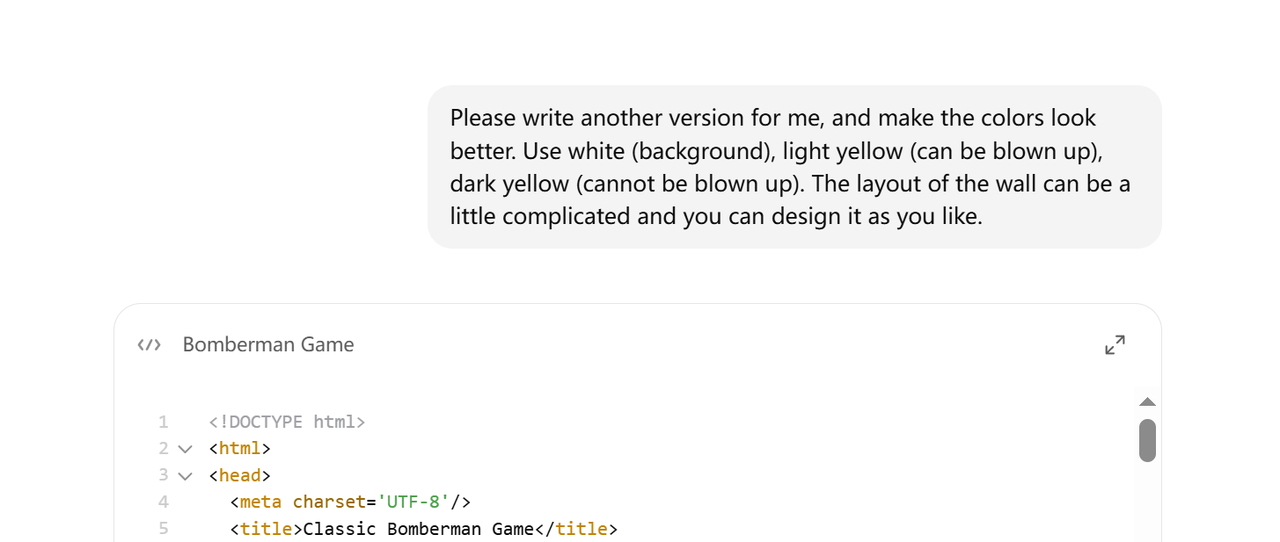The width and height of the screenshot is (1280, 542).
Task: Expand the code panel to fullscreen
Action: (1115, 345)
